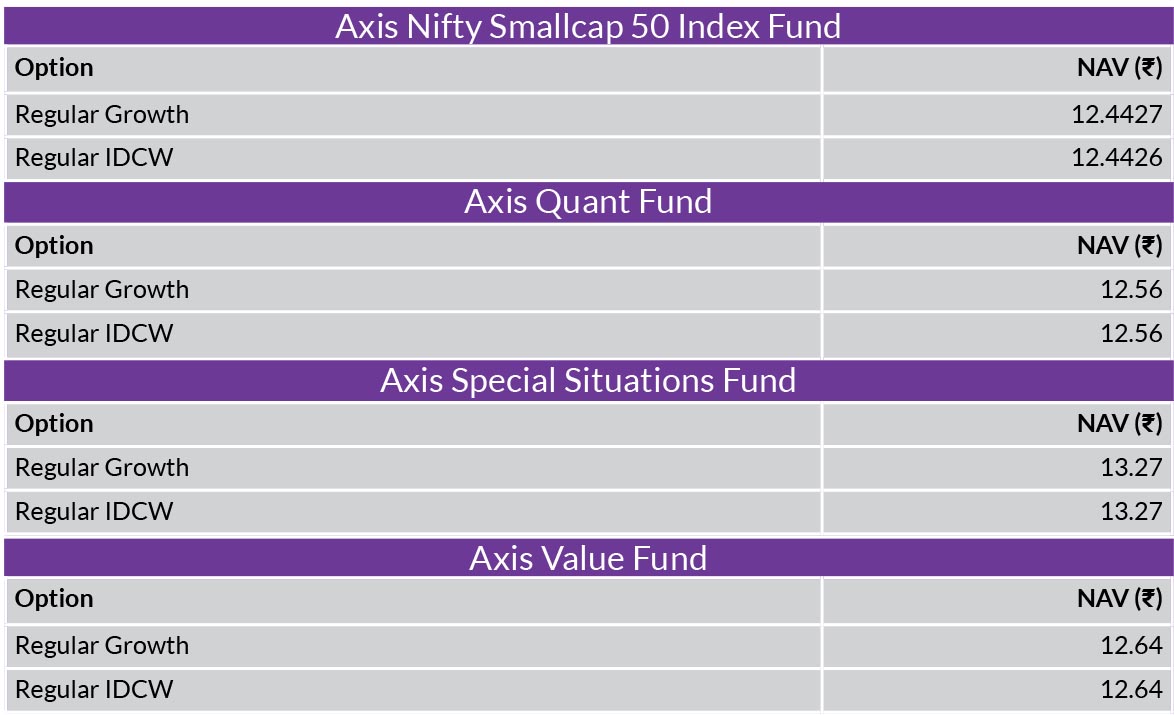Click Regular IDCW under Axis Value Fund
This screenshot has width=1174, height=715.
[94, 689]
